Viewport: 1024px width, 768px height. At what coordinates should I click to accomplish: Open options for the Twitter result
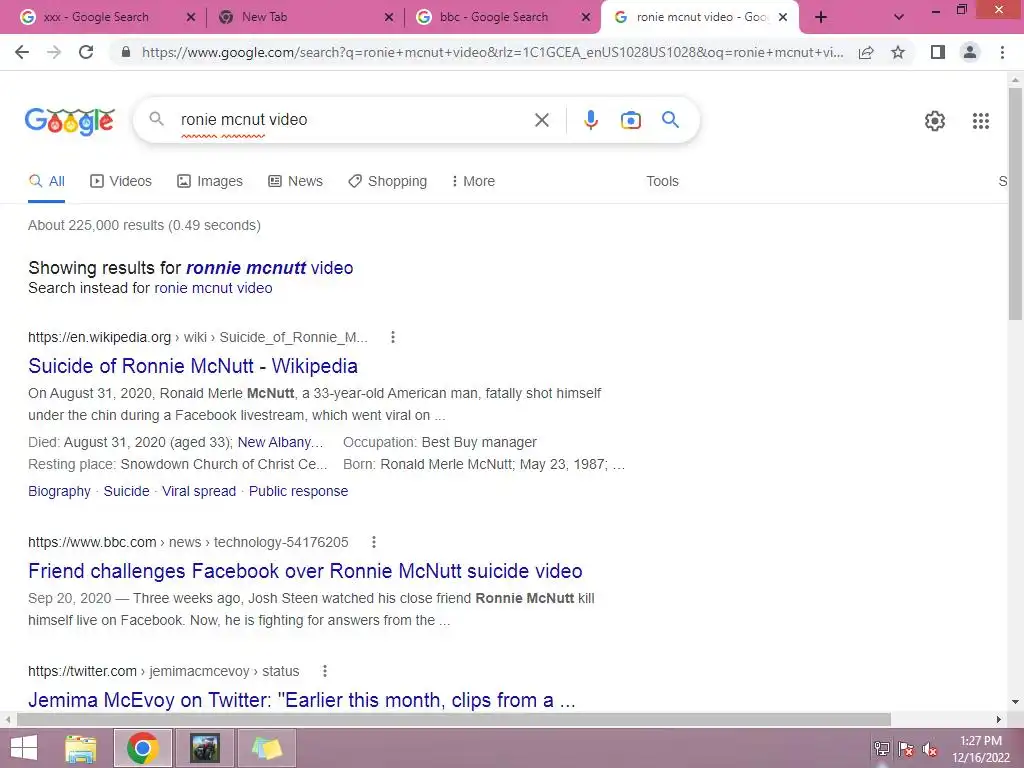click(x=325, y=671)
